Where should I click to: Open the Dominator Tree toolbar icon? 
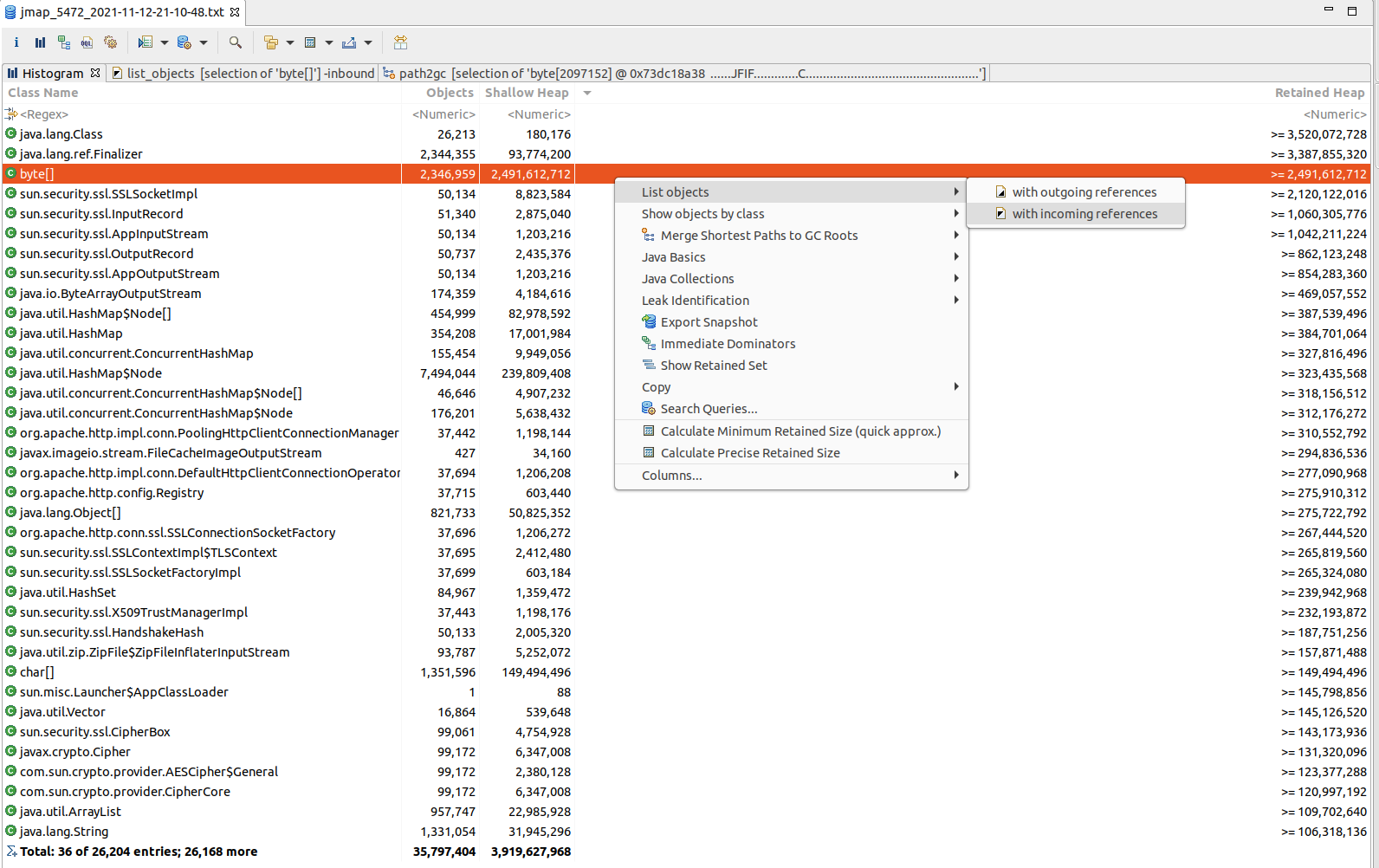click(x=63, y=42)
